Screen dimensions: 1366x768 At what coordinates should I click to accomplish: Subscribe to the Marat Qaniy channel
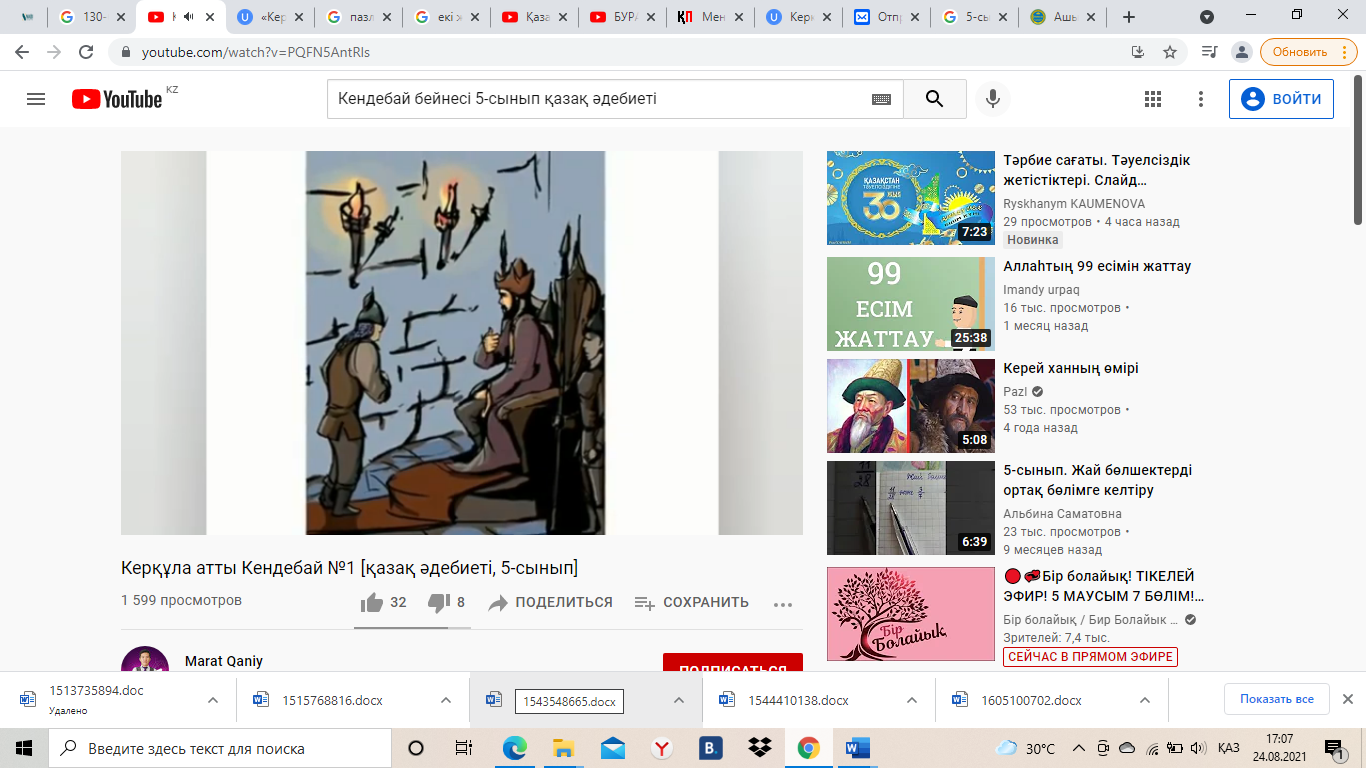point(733,663)
